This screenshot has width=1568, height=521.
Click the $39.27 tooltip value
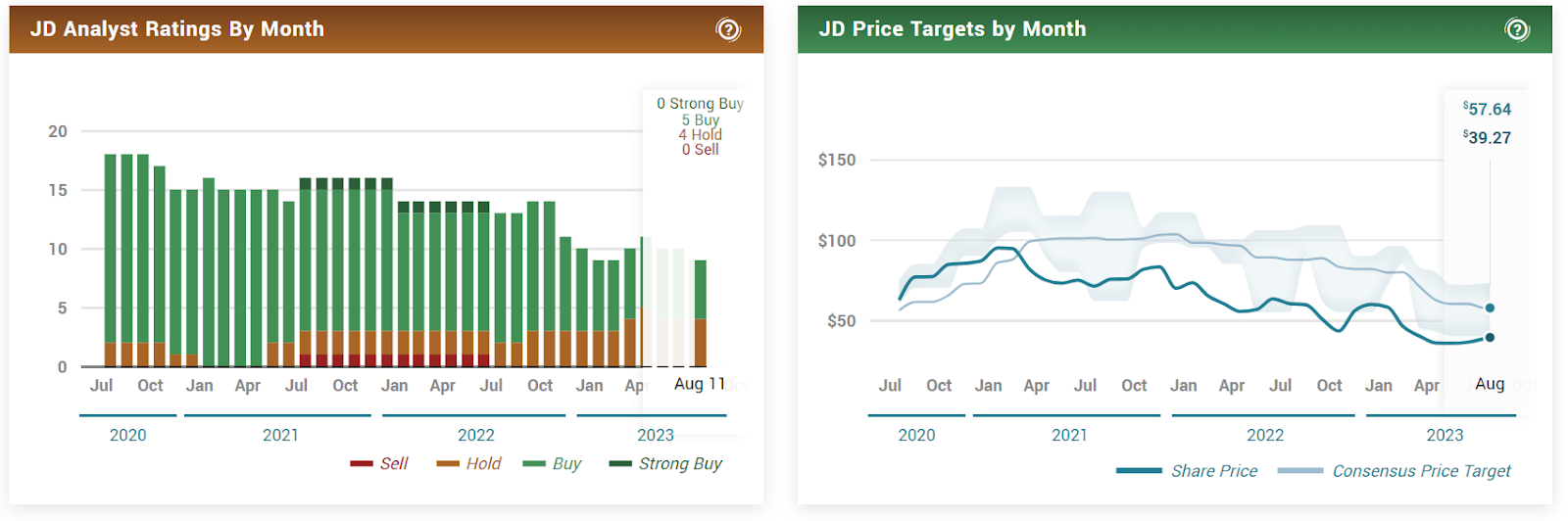[x=1488, y=137]
